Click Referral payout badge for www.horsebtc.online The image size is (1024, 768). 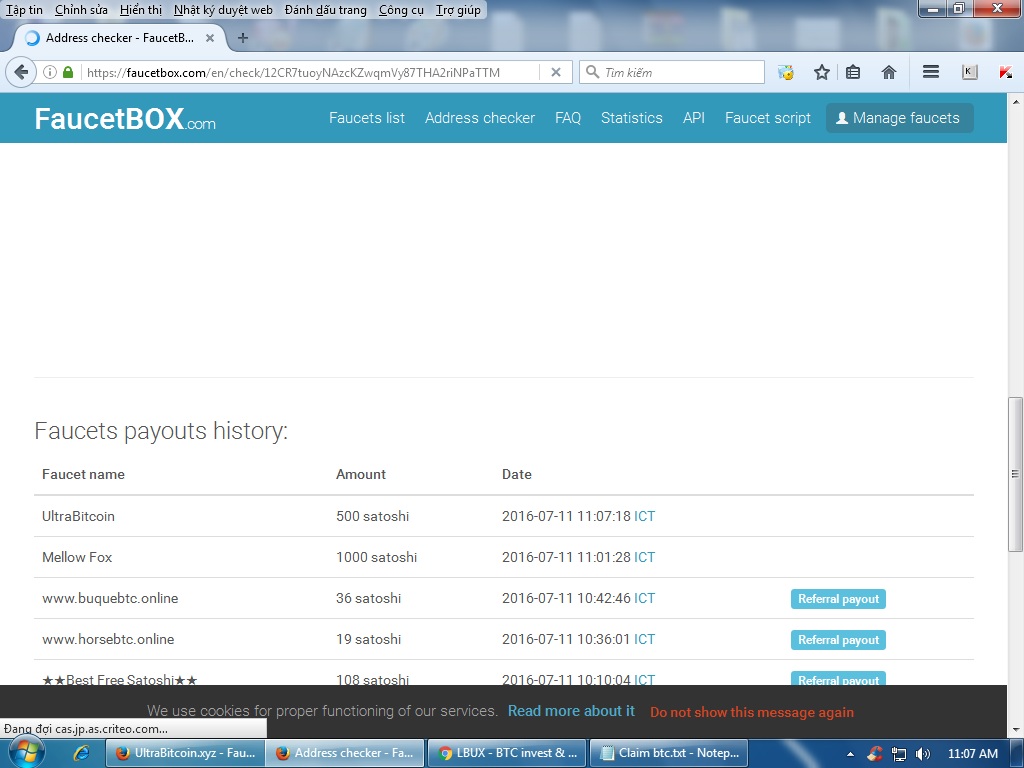[x=838, y=640]
